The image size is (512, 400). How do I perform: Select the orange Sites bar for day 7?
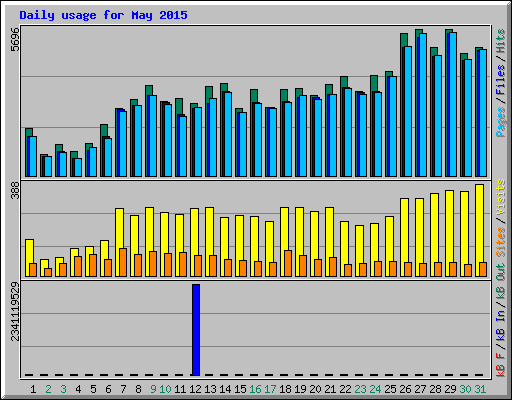click(123, 263)
